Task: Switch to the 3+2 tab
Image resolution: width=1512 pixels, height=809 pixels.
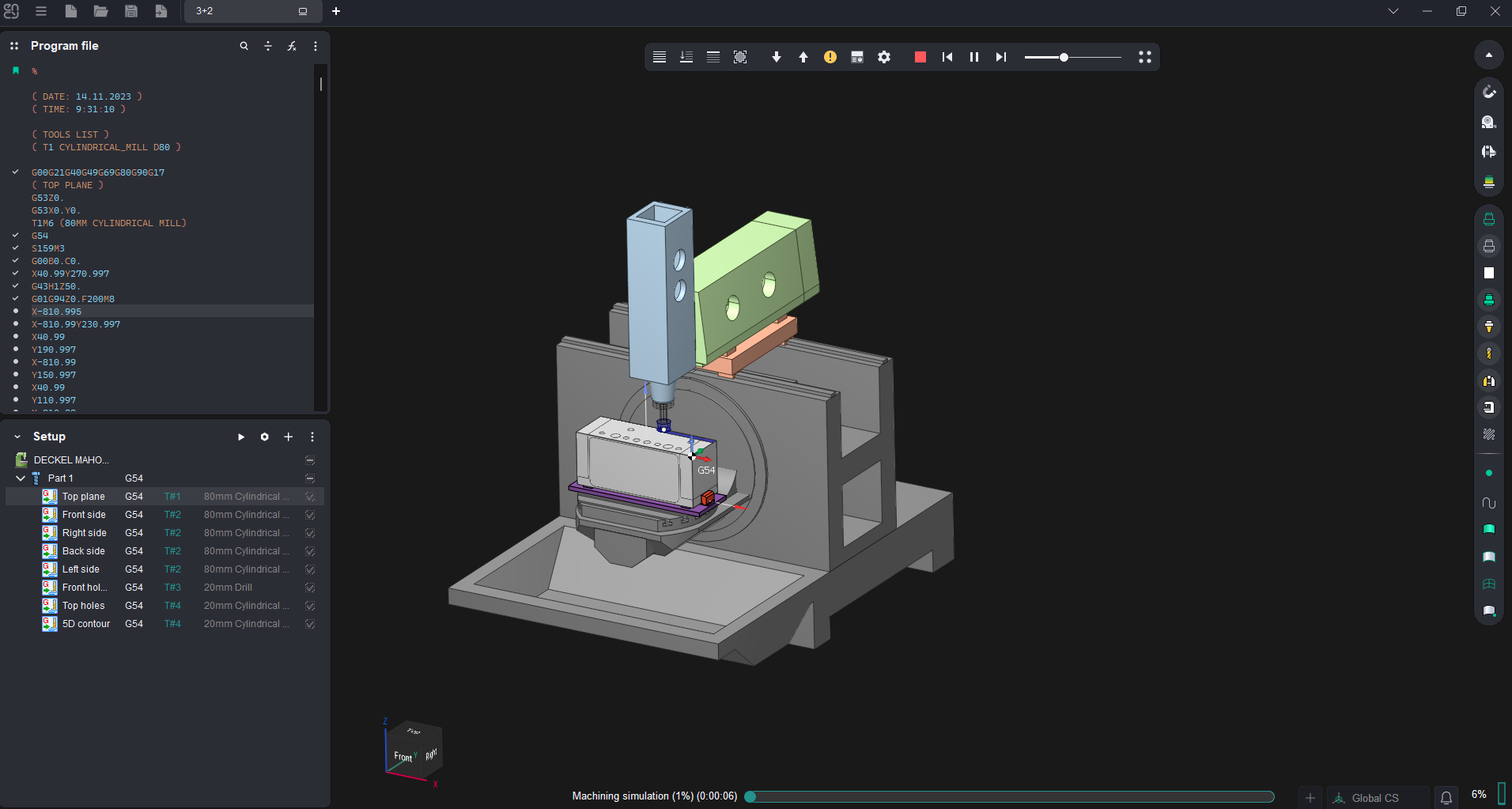Action: pos(237,11)
